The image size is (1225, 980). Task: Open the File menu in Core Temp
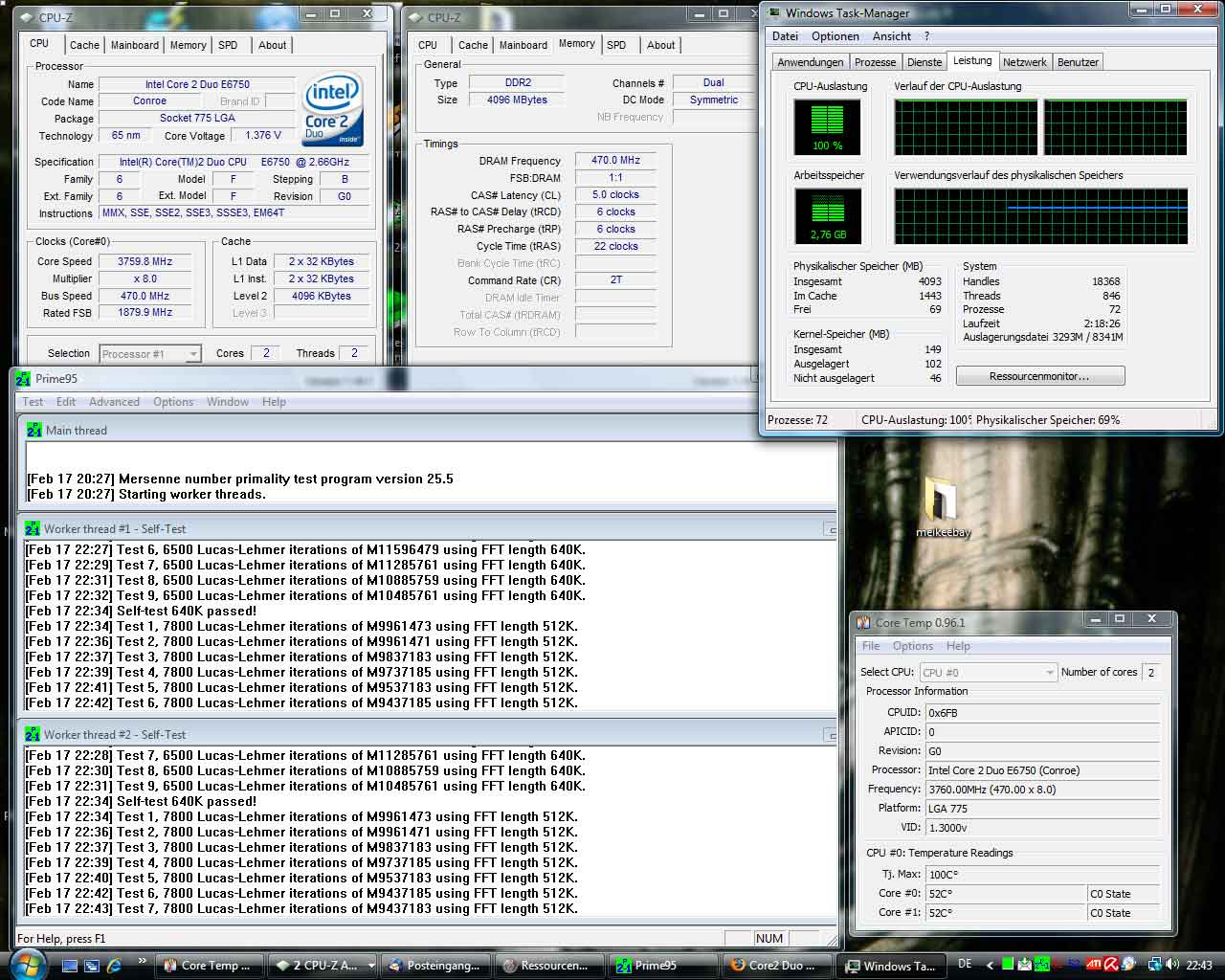click(871, 646)
